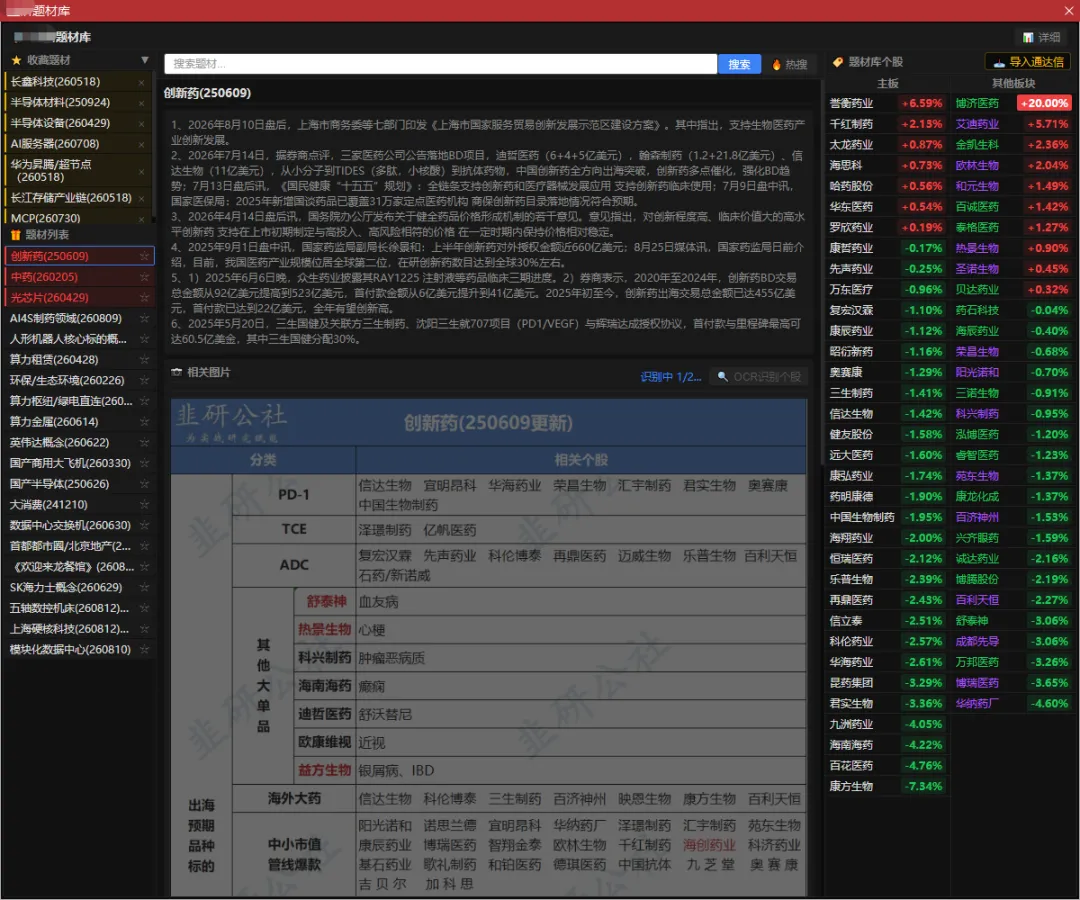Collapse the 收藏题材 favorites dropdown arrow
Viewport: 1080px width, 900px height.
point(145,60)
